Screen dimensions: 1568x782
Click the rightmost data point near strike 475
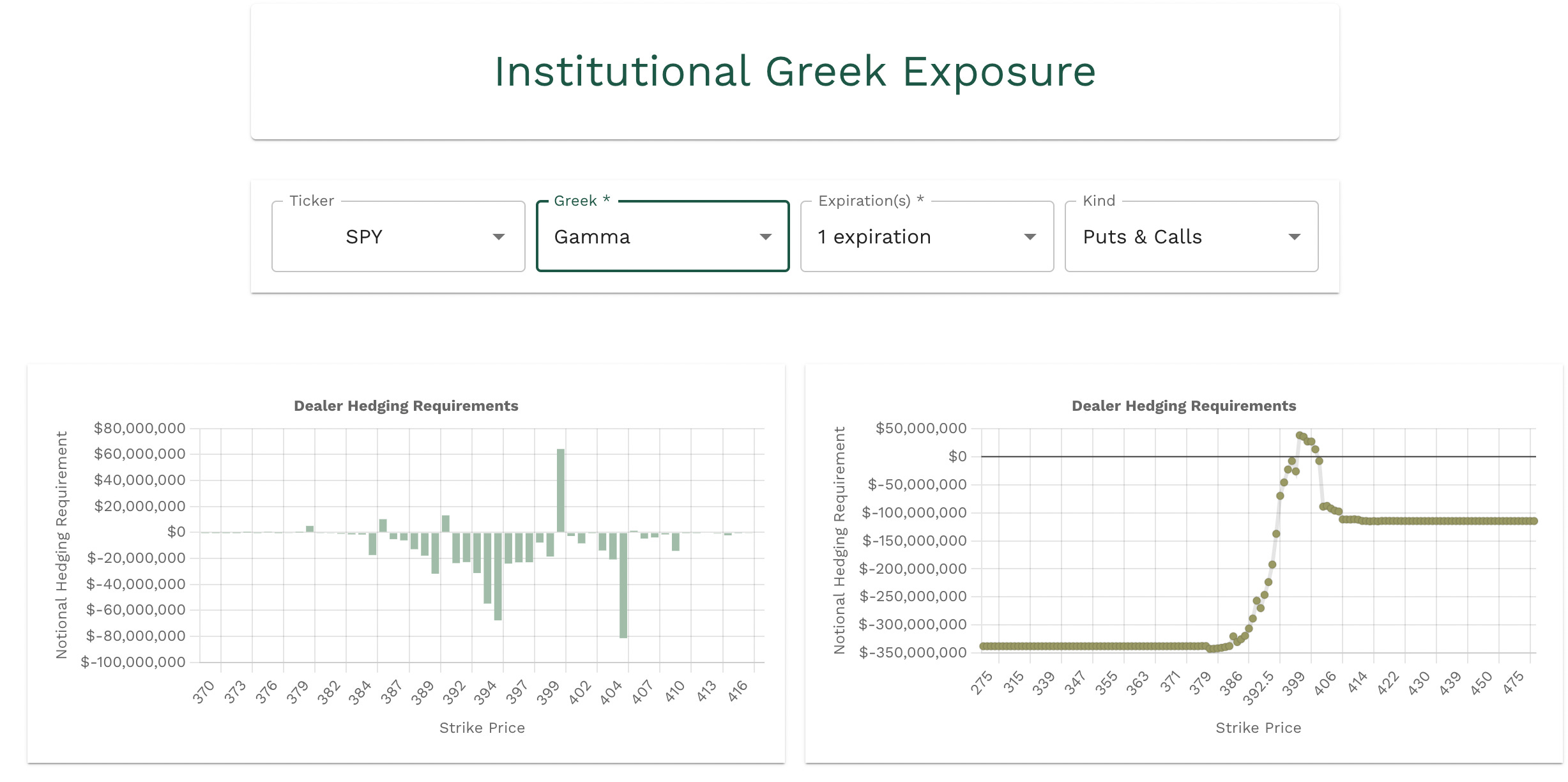pos(1534,521)
